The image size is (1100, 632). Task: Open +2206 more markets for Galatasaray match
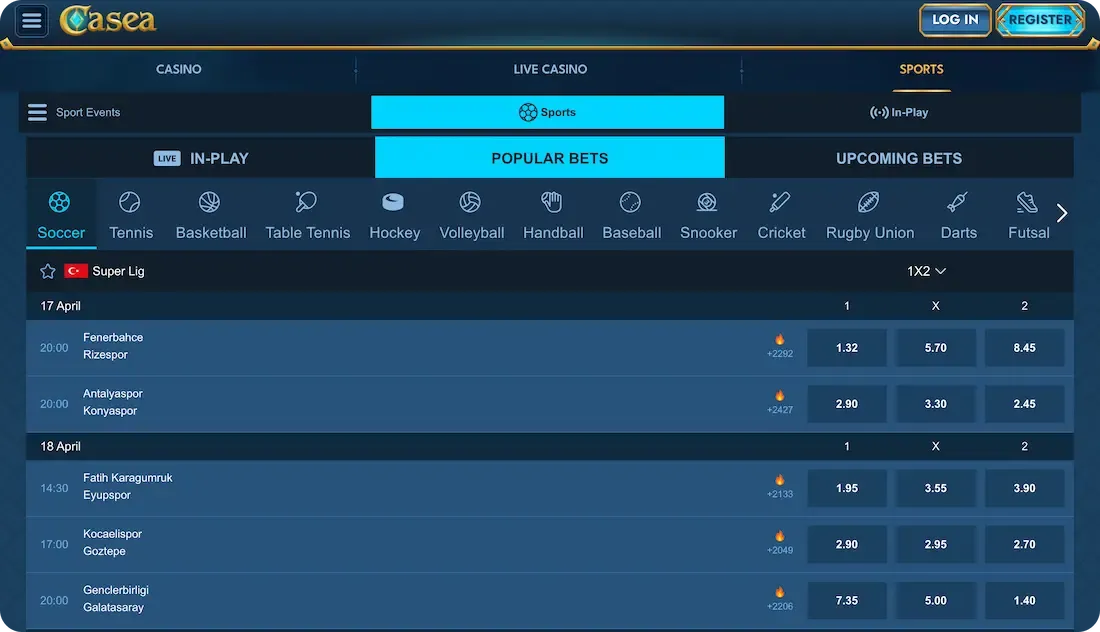coord(779,606)
